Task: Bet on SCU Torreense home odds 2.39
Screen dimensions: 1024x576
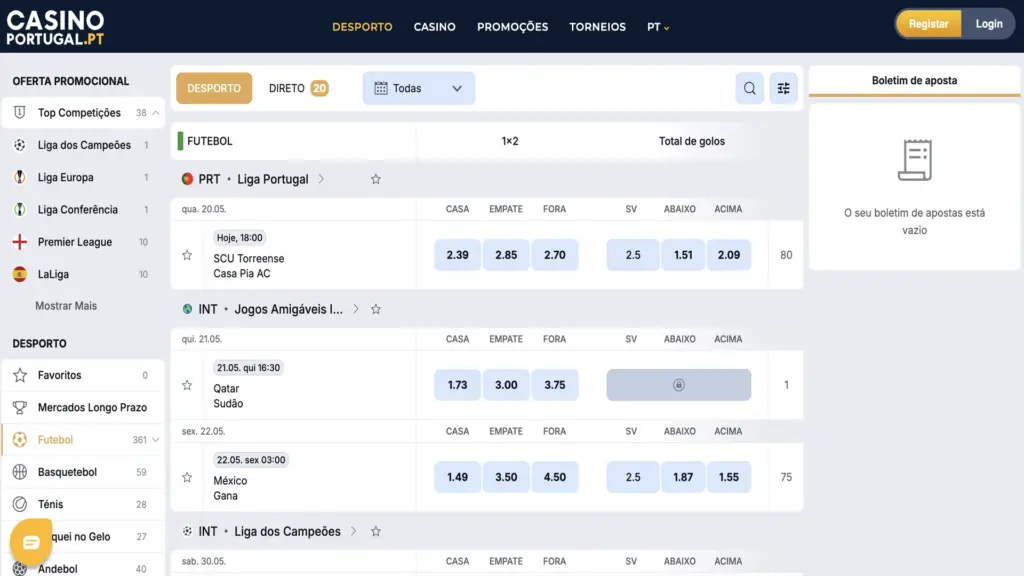Action: 457,255
